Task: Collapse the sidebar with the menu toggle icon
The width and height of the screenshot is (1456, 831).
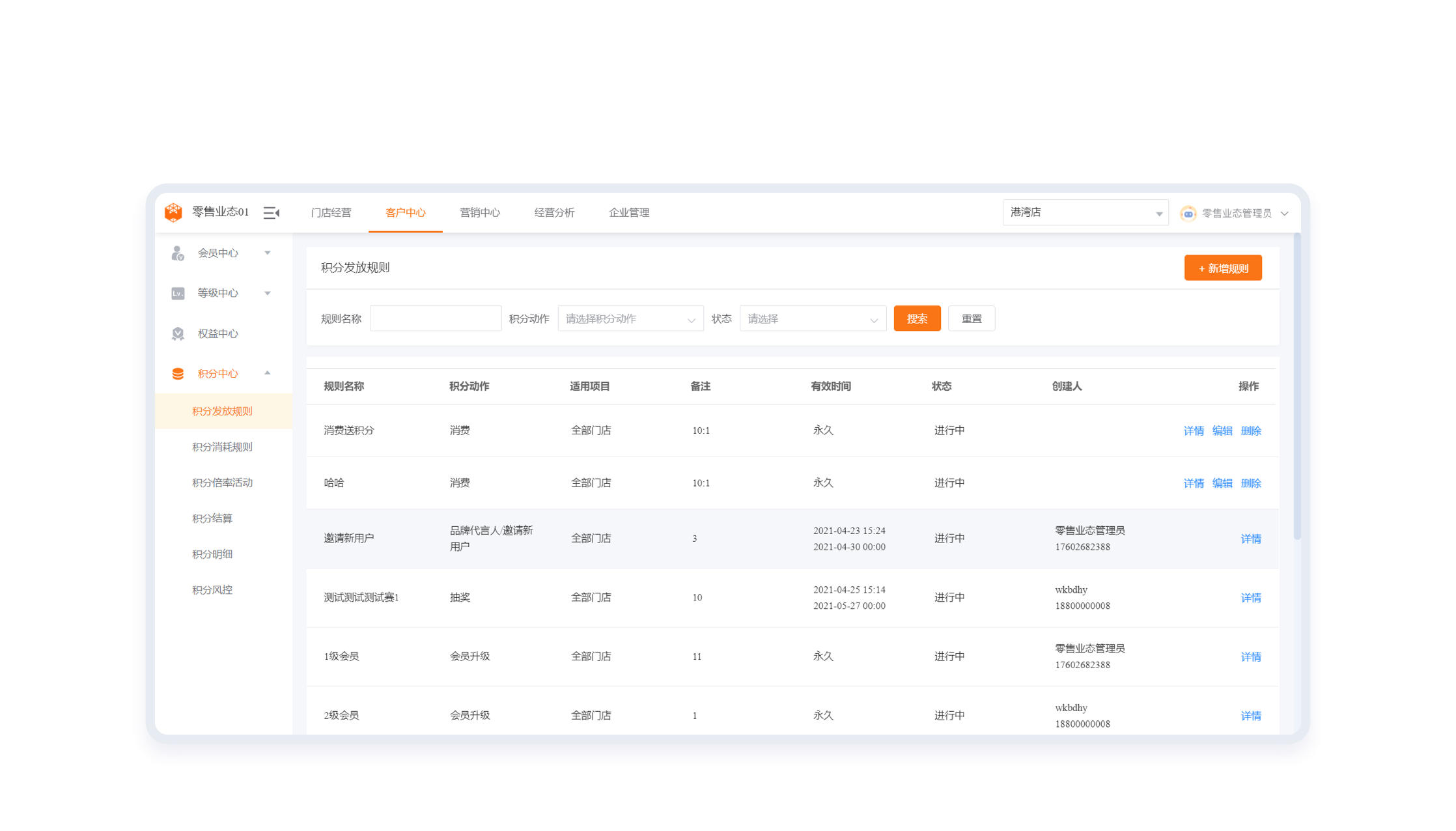Action: [272, 213]
